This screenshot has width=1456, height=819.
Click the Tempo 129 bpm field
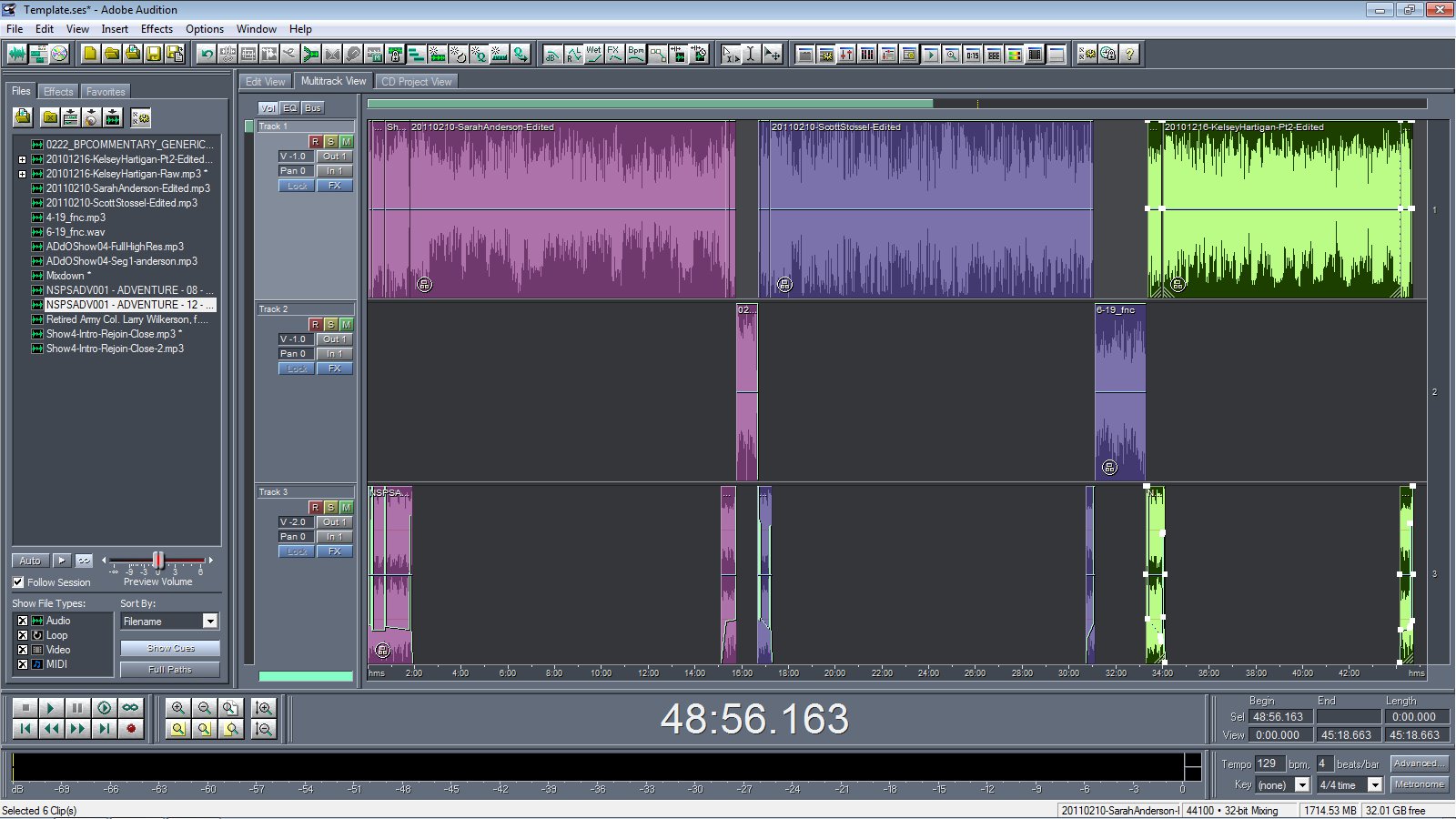pyautogui.click(x=1269, y=763)
